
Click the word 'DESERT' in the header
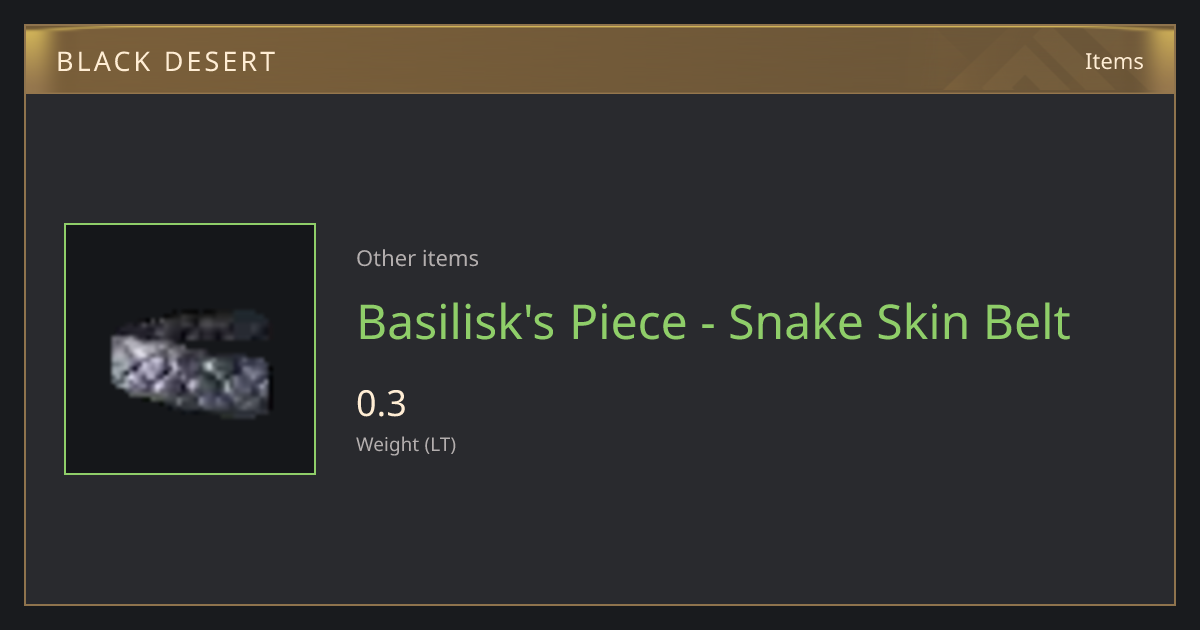point(220,62)
